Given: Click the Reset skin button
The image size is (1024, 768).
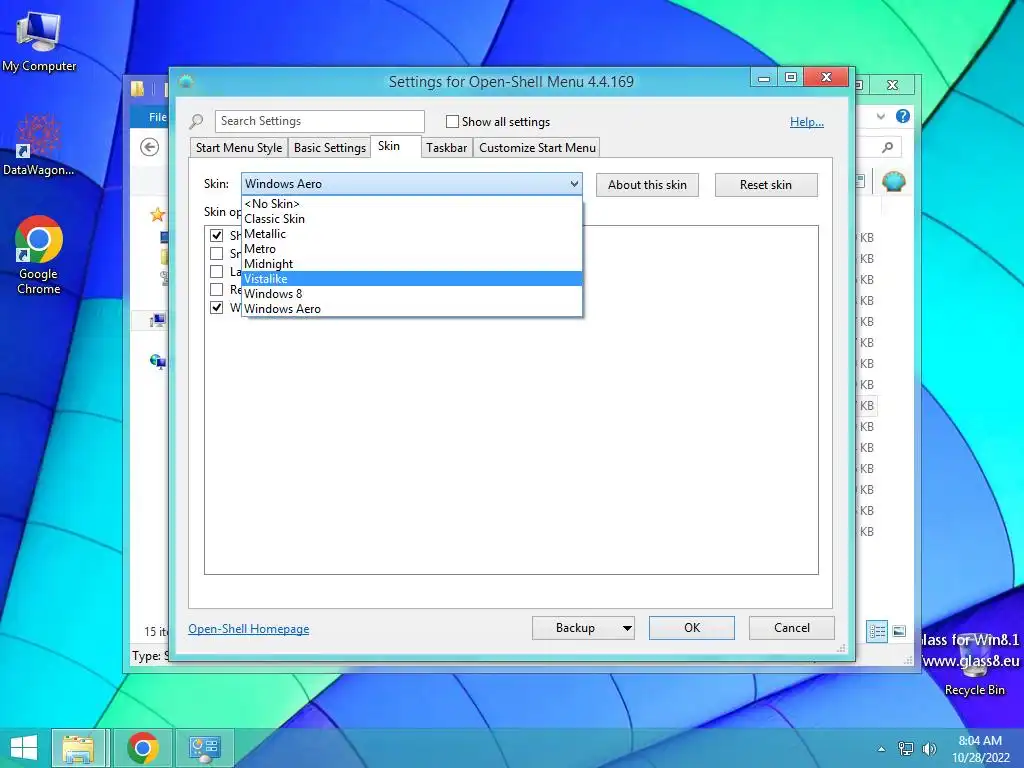Looking at the screenshot, I should click(x=766, y=185).
